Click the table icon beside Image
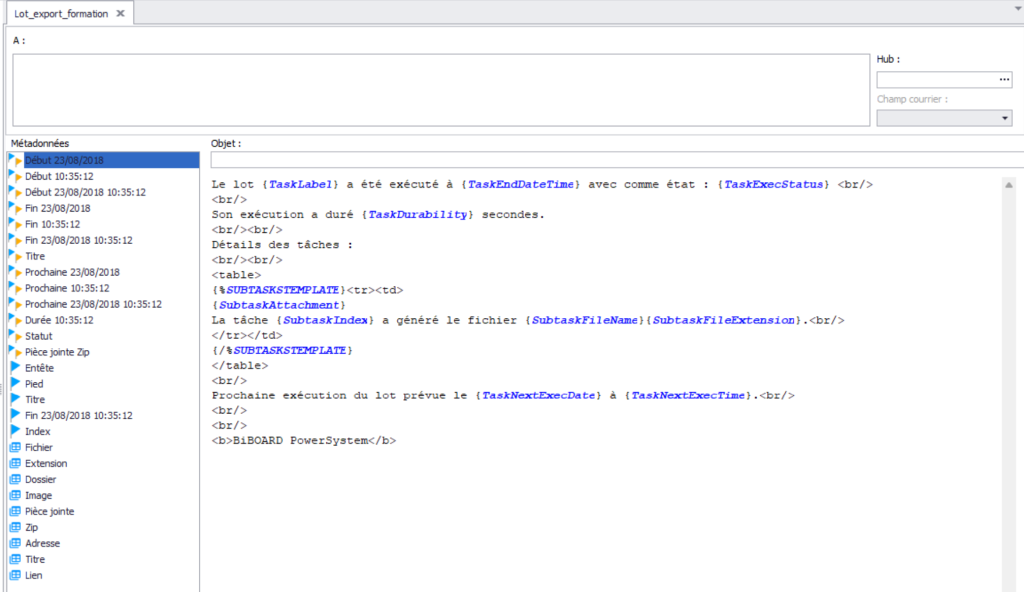 [x=15, y=495]
